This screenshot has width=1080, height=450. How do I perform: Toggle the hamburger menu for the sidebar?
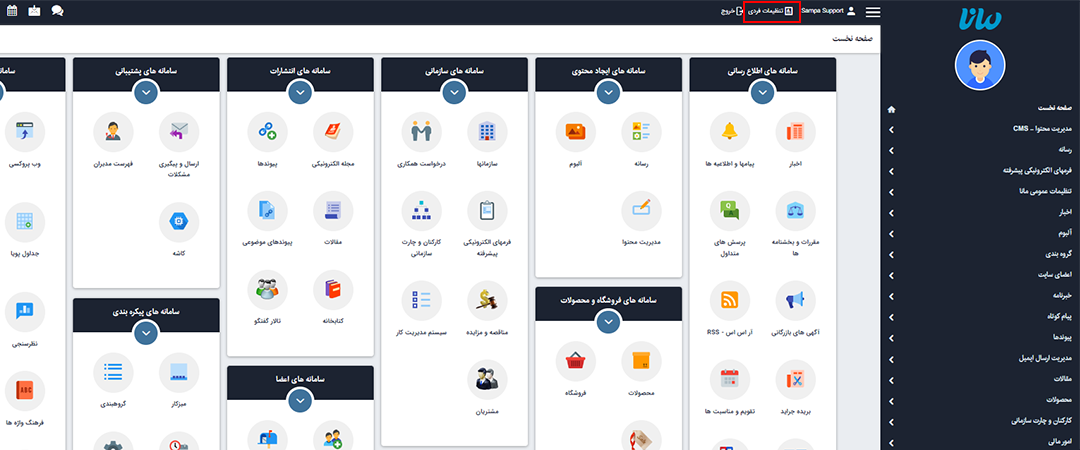pyautogui.click(x=873, y=12)
